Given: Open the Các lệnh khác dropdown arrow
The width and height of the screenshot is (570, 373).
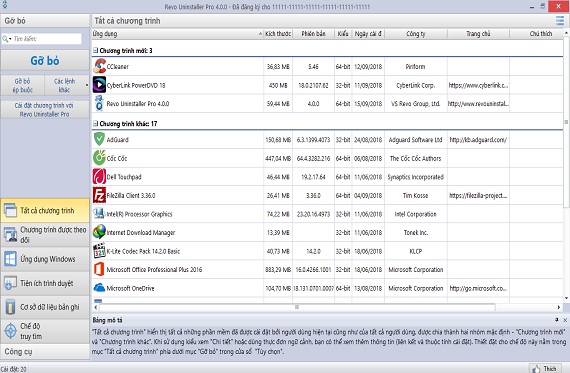Looking at the screenshot, I should 87,85.
